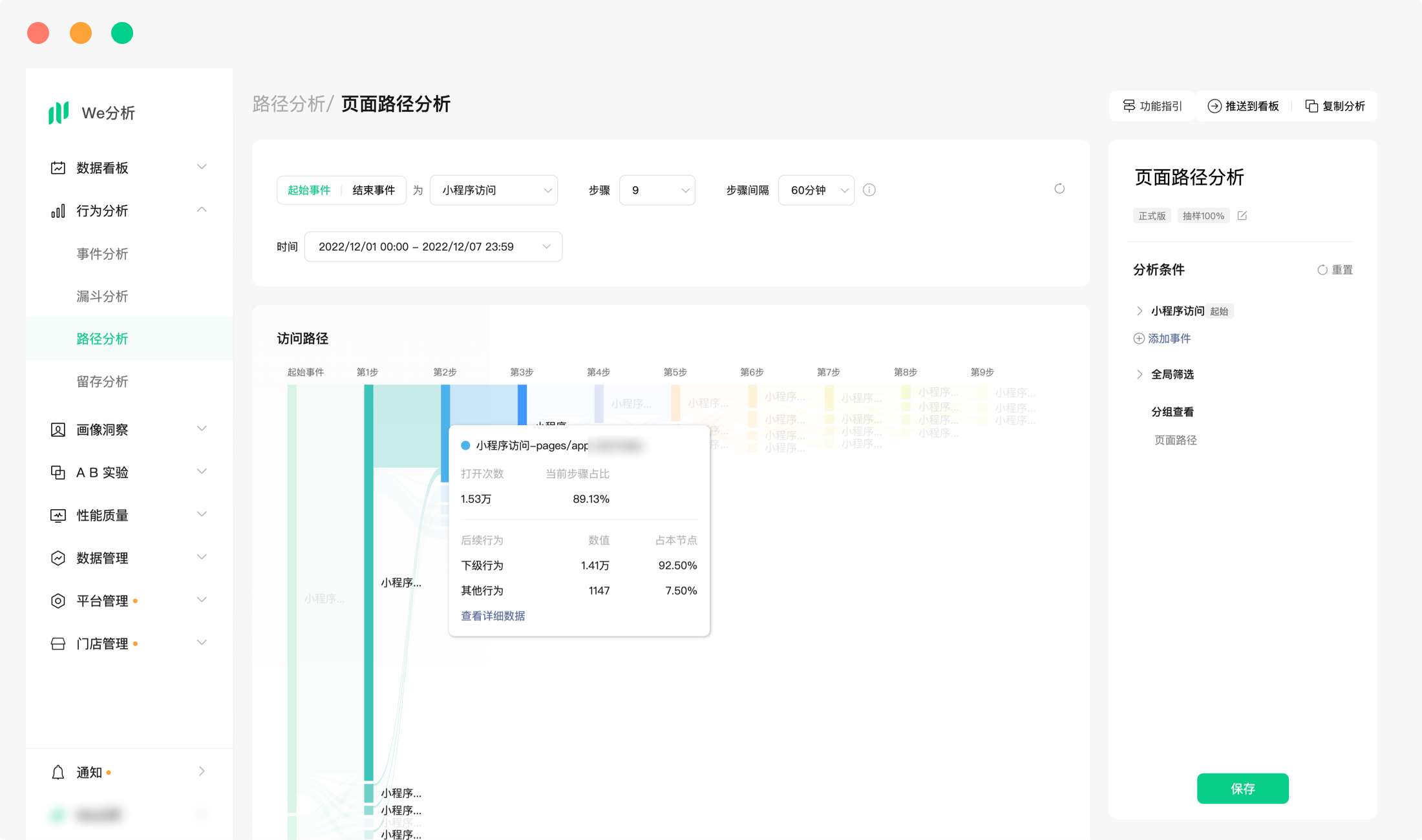Open 漏斗分析 in the sidebar
Image resolution: width=1422 pixels, height=840 pixels.
102,297
